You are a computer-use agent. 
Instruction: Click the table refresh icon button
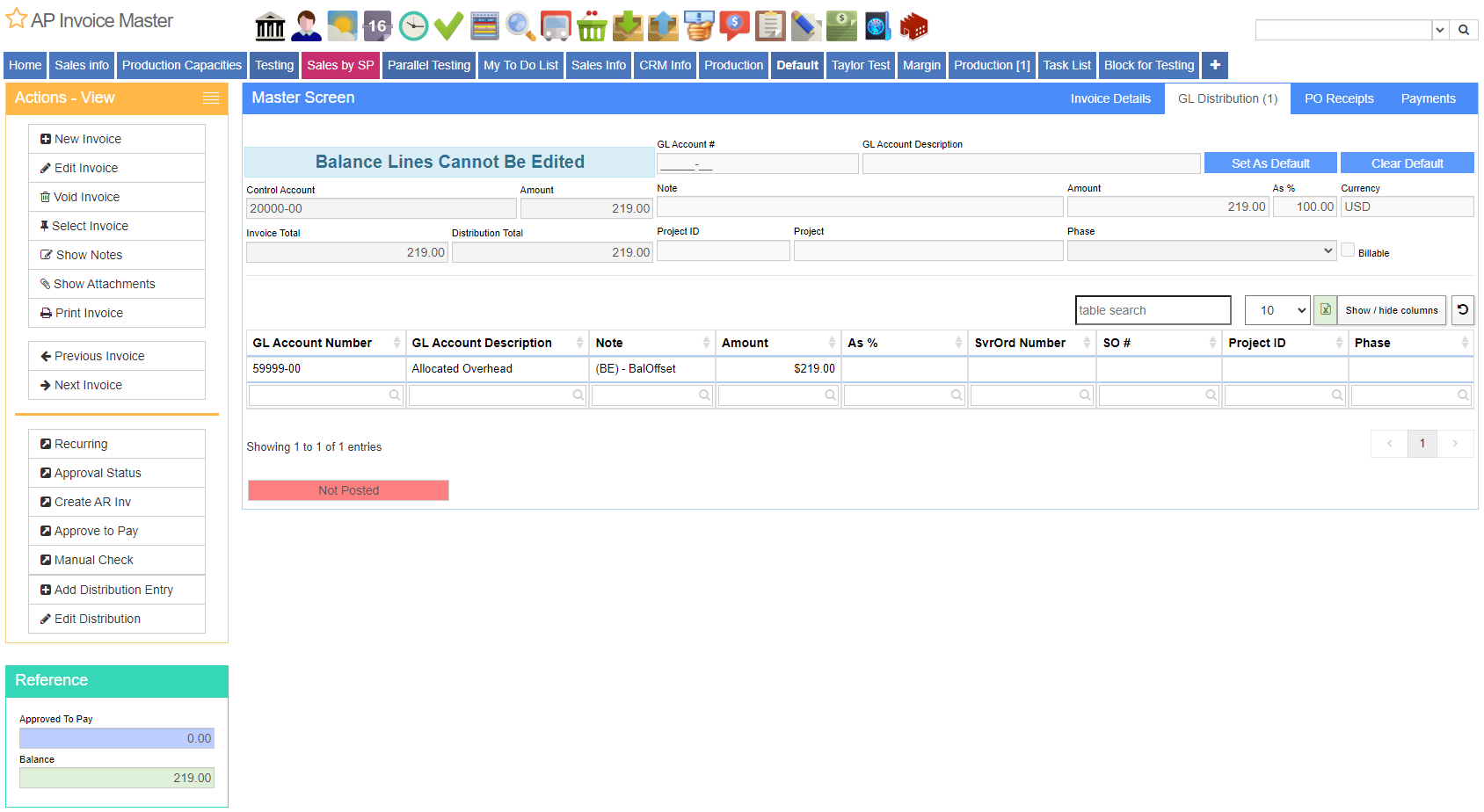(1463, 310)
